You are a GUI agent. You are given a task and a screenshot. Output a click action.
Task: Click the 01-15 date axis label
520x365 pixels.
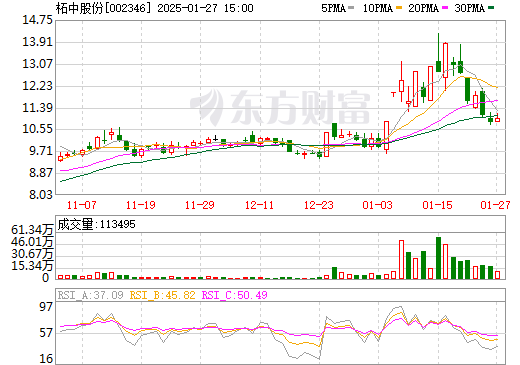(437, 205)
